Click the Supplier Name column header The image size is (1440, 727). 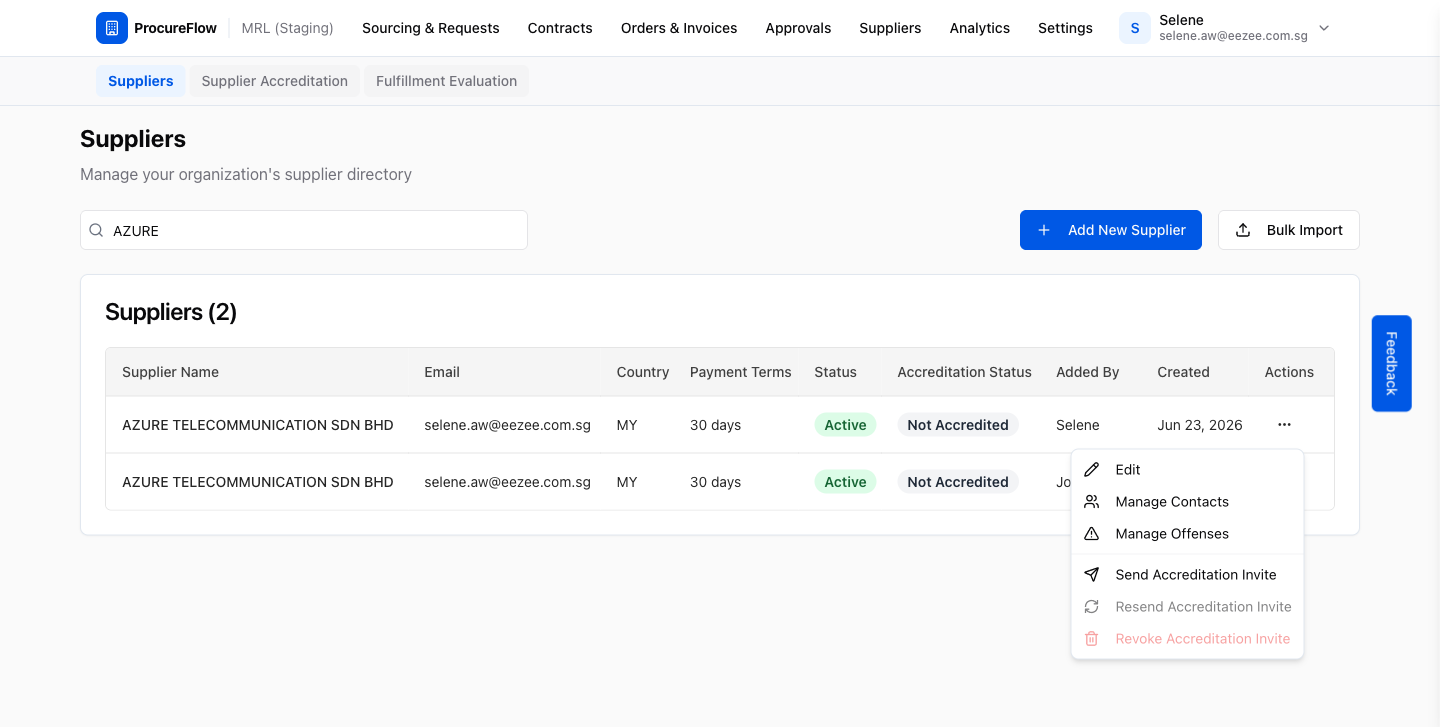170,372
